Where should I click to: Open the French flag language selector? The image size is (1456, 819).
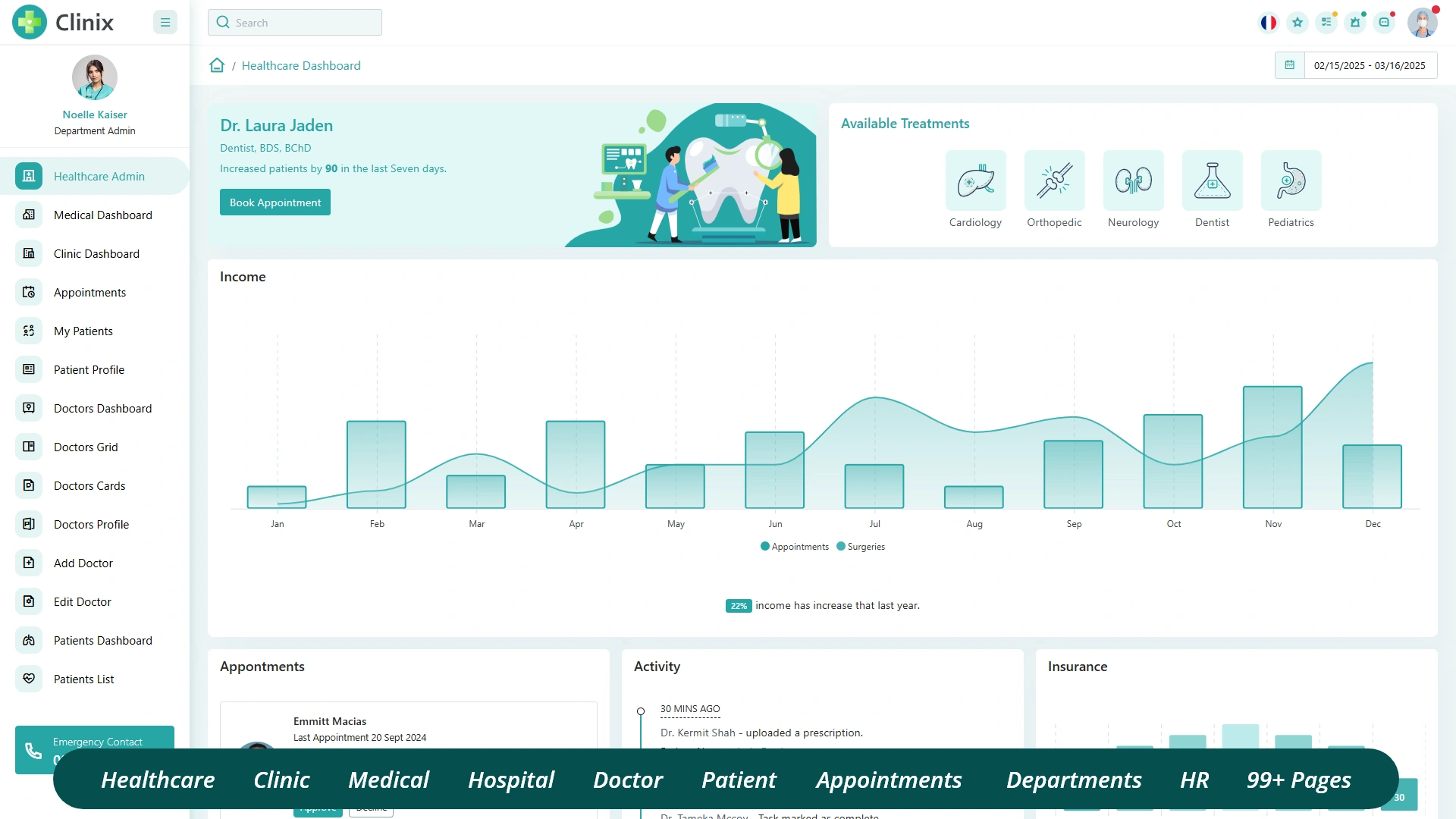coord(1268,23)
